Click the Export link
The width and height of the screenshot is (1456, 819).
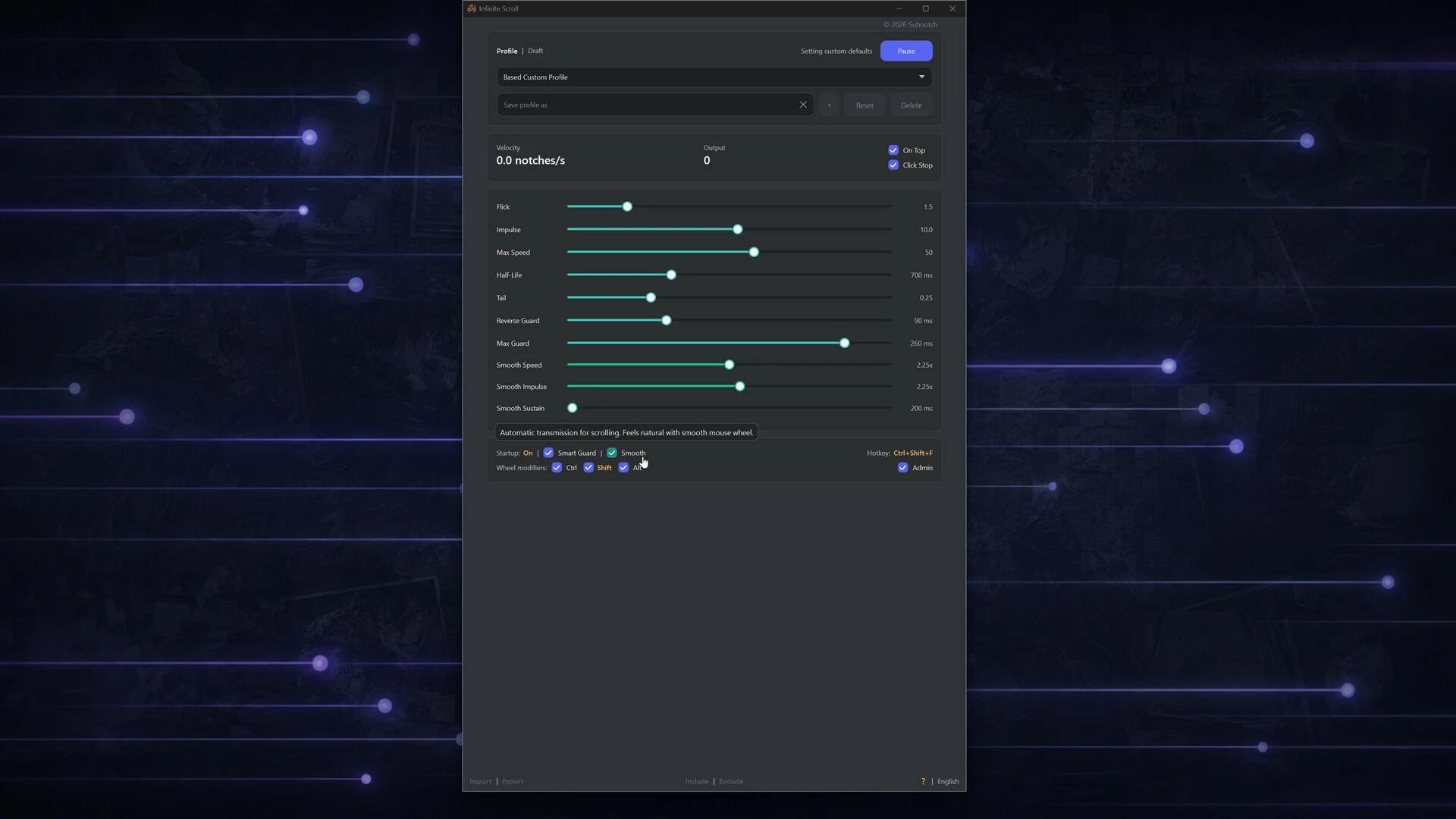click(x=513, y=781)
